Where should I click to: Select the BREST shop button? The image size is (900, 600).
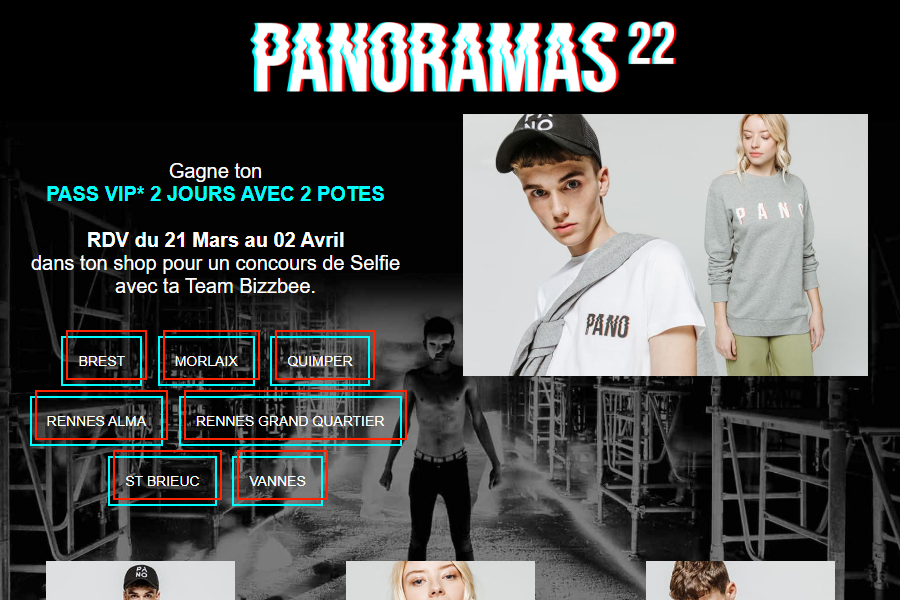click(x=103, y=358)
